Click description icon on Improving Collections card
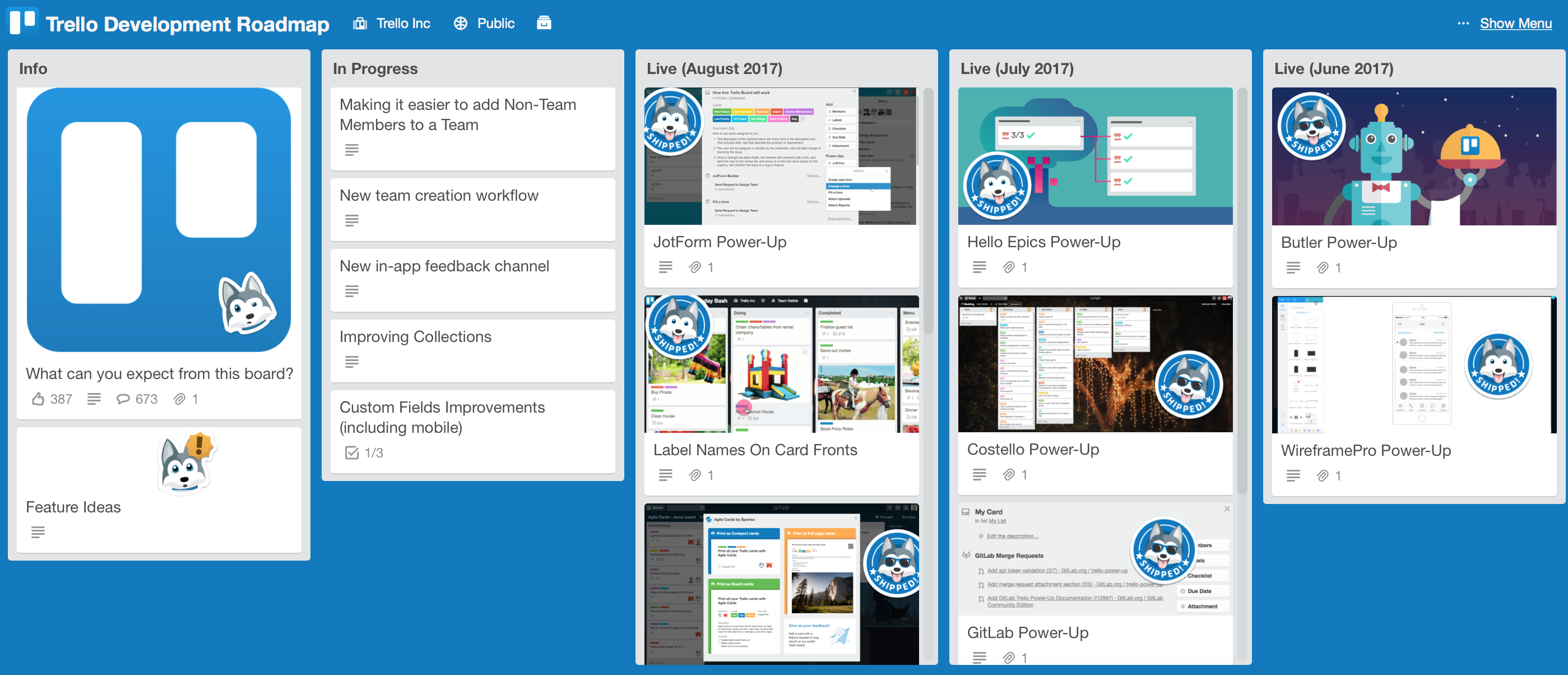The width and height of the screenshot is (1568, 675). tap(352, 362)
